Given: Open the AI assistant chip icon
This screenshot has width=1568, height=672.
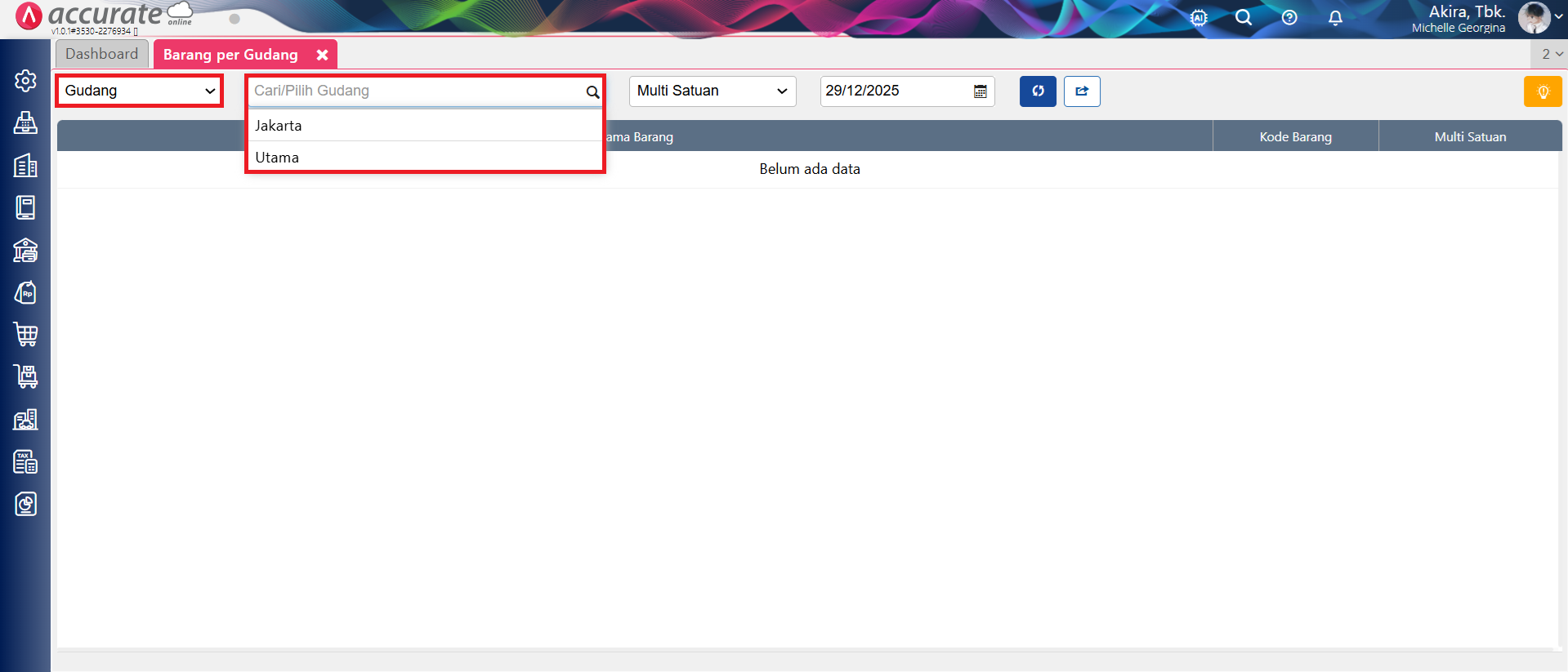Looking at the screenshot, I should click(x=1199, y=18).
